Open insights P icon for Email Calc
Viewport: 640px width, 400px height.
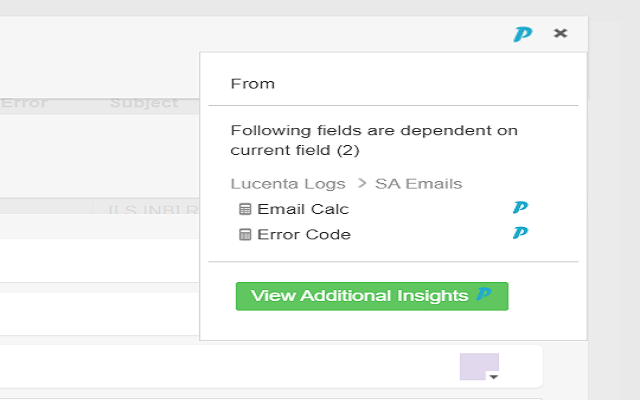pos(520,207)
